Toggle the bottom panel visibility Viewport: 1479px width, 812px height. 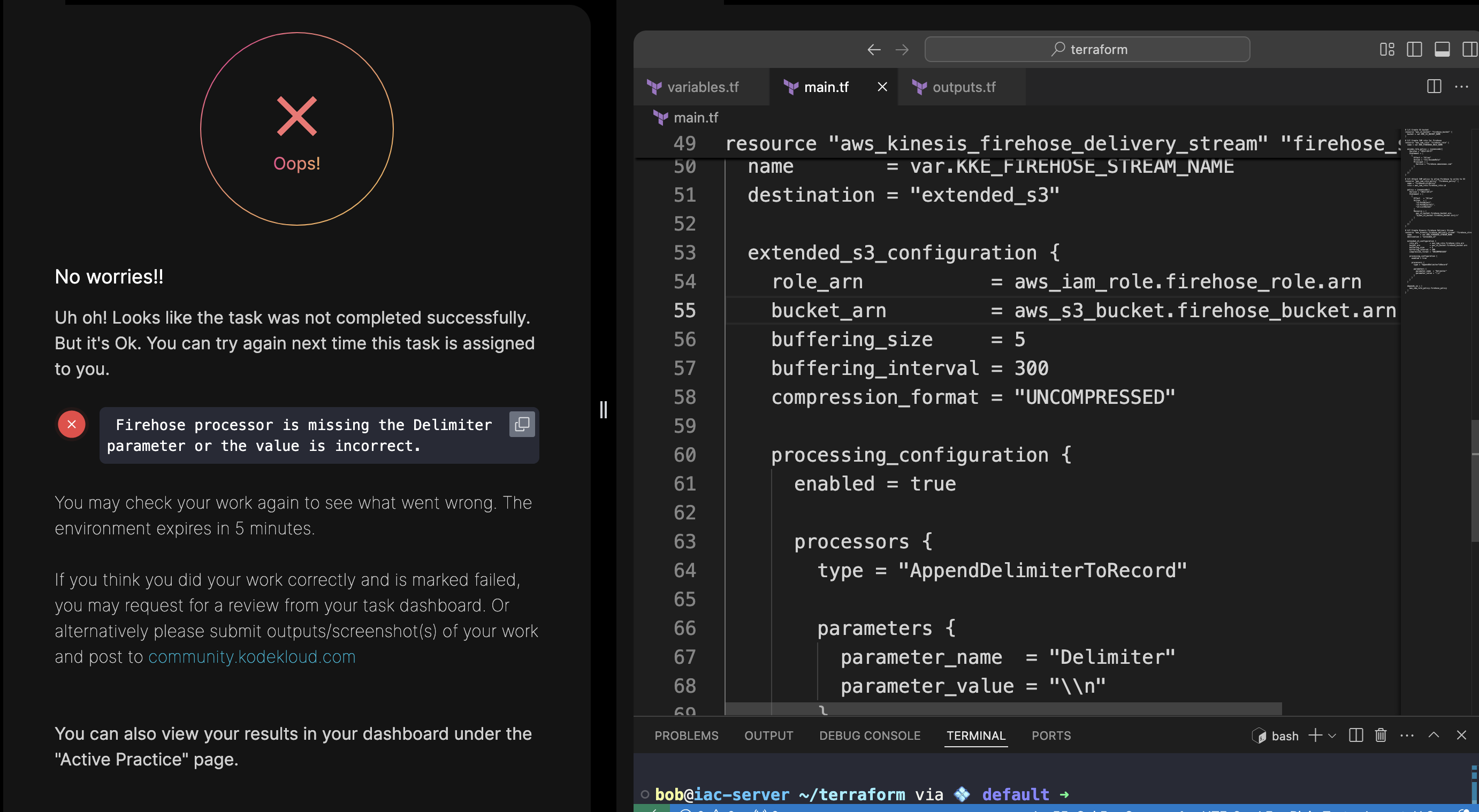(x=1442, y=50)
